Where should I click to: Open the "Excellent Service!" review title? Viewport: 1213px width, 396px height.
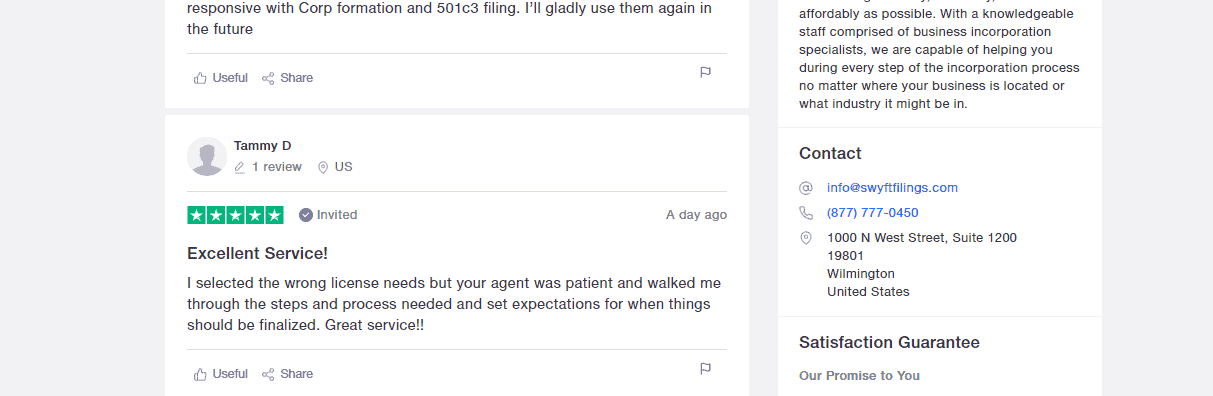coord(257,253)
